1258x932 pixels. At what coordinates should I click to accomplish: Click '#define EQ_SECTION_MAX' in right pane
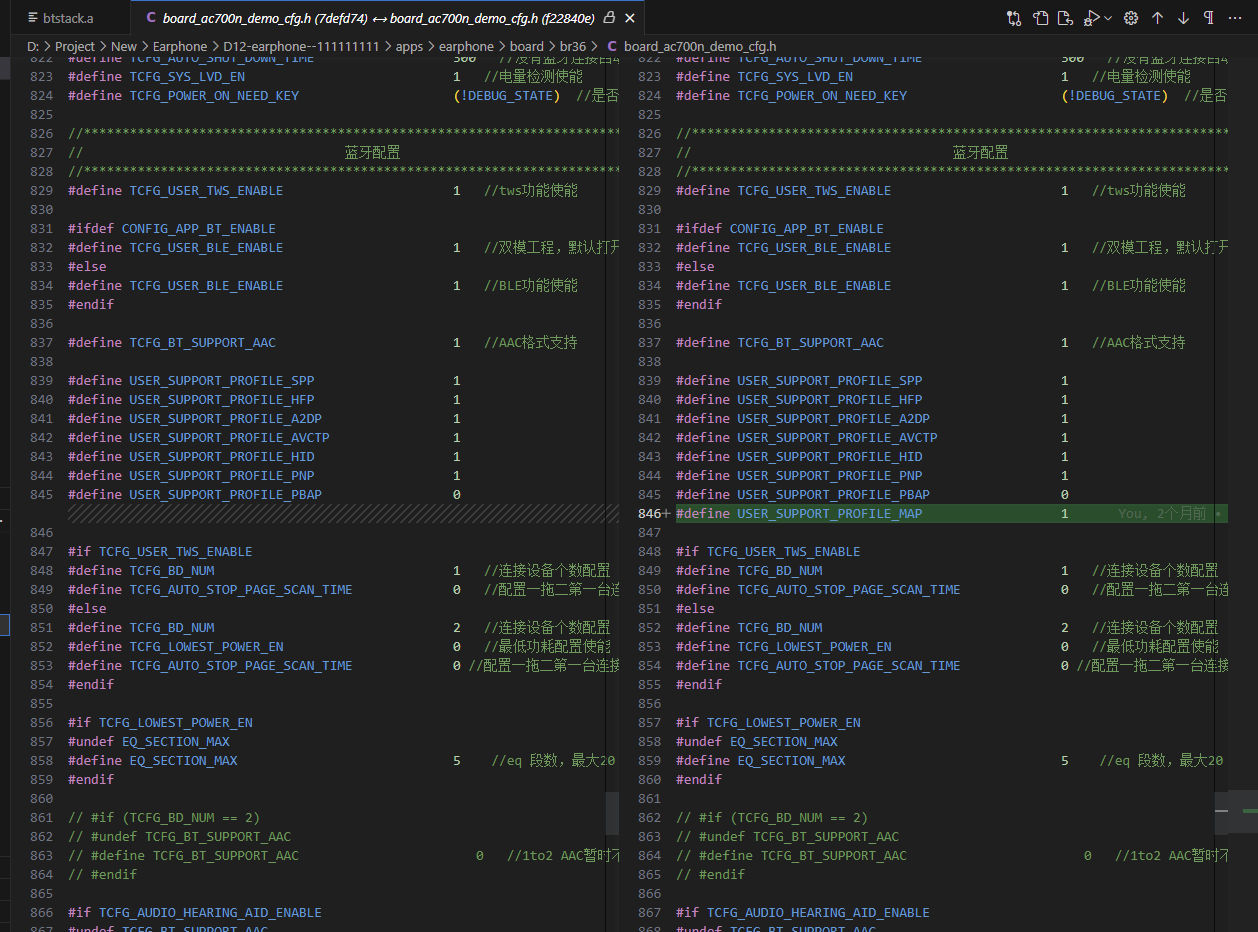[760, 760]
